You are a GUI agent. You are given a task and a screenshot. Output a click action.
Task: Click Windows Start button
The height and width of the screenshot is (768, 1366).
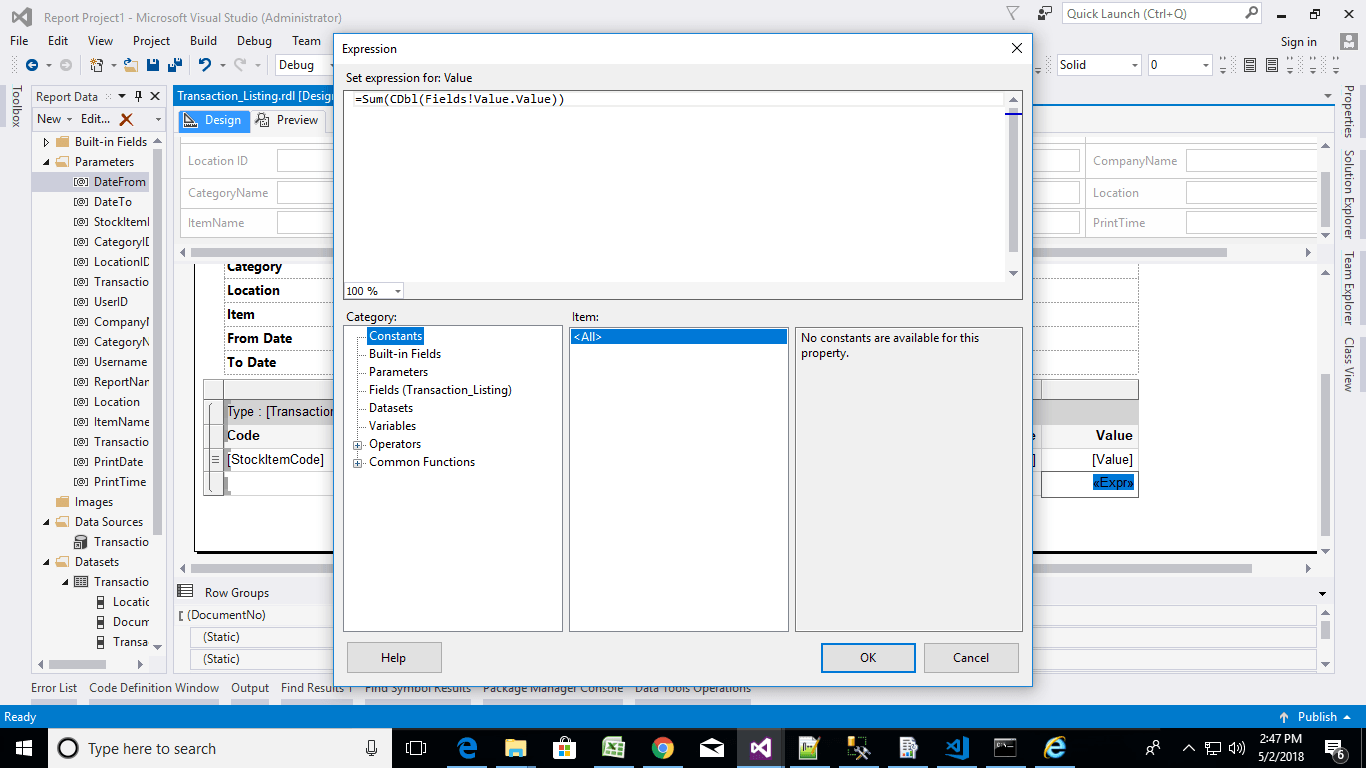(x=23, y=748)
